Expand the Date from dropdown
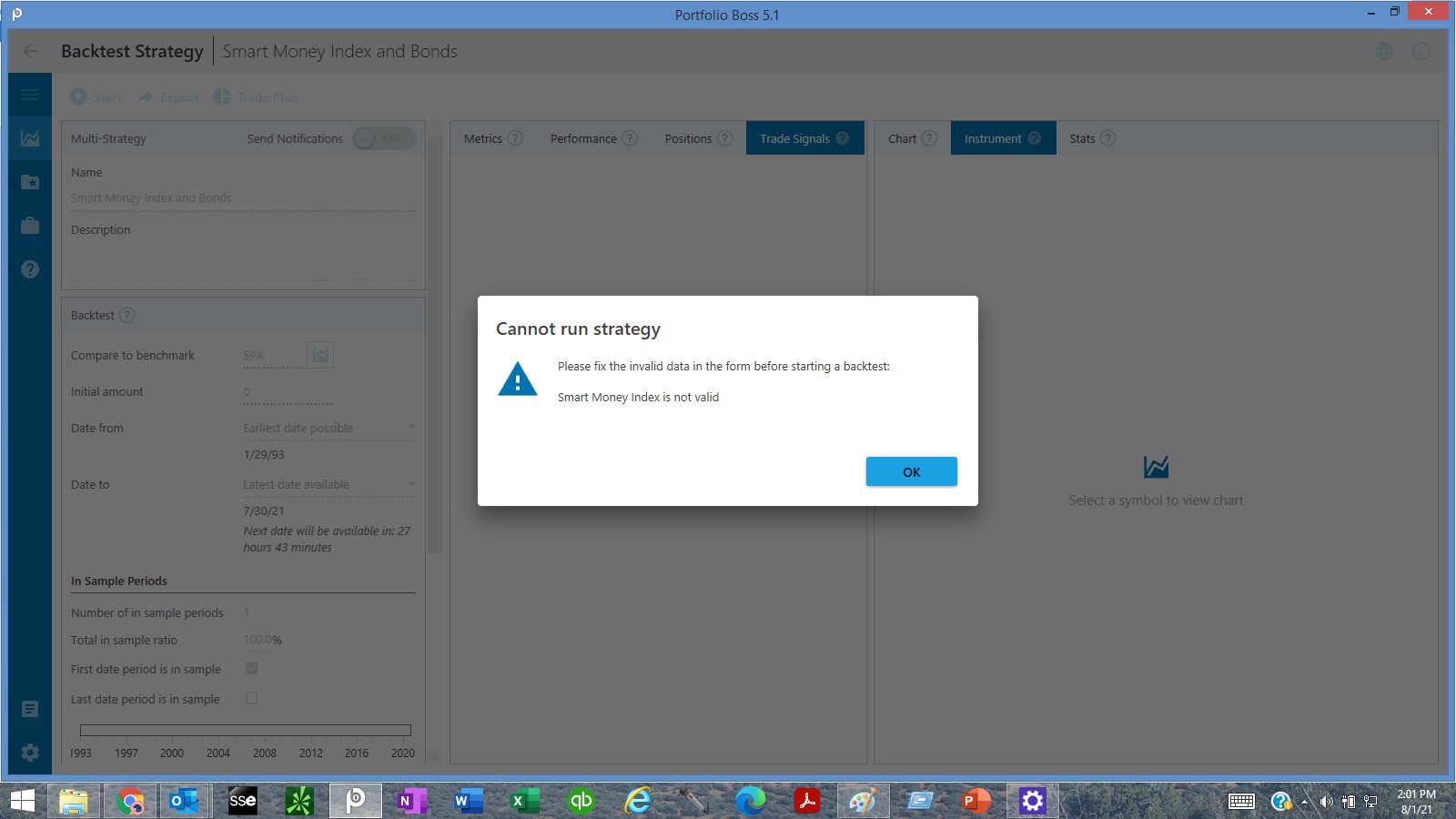The width and height of the screenshot is (1456, 819). click(328, 428)
